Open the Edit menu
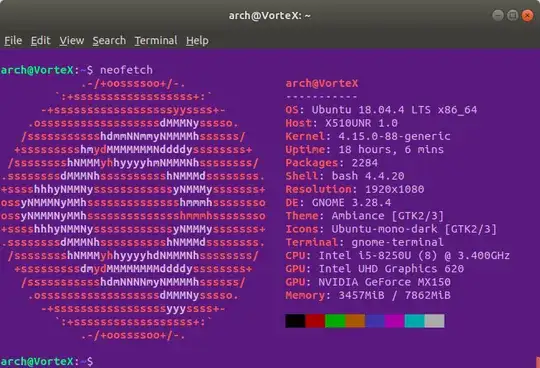The width and height of the screenshot is (540, 368). tap(41, 41)
